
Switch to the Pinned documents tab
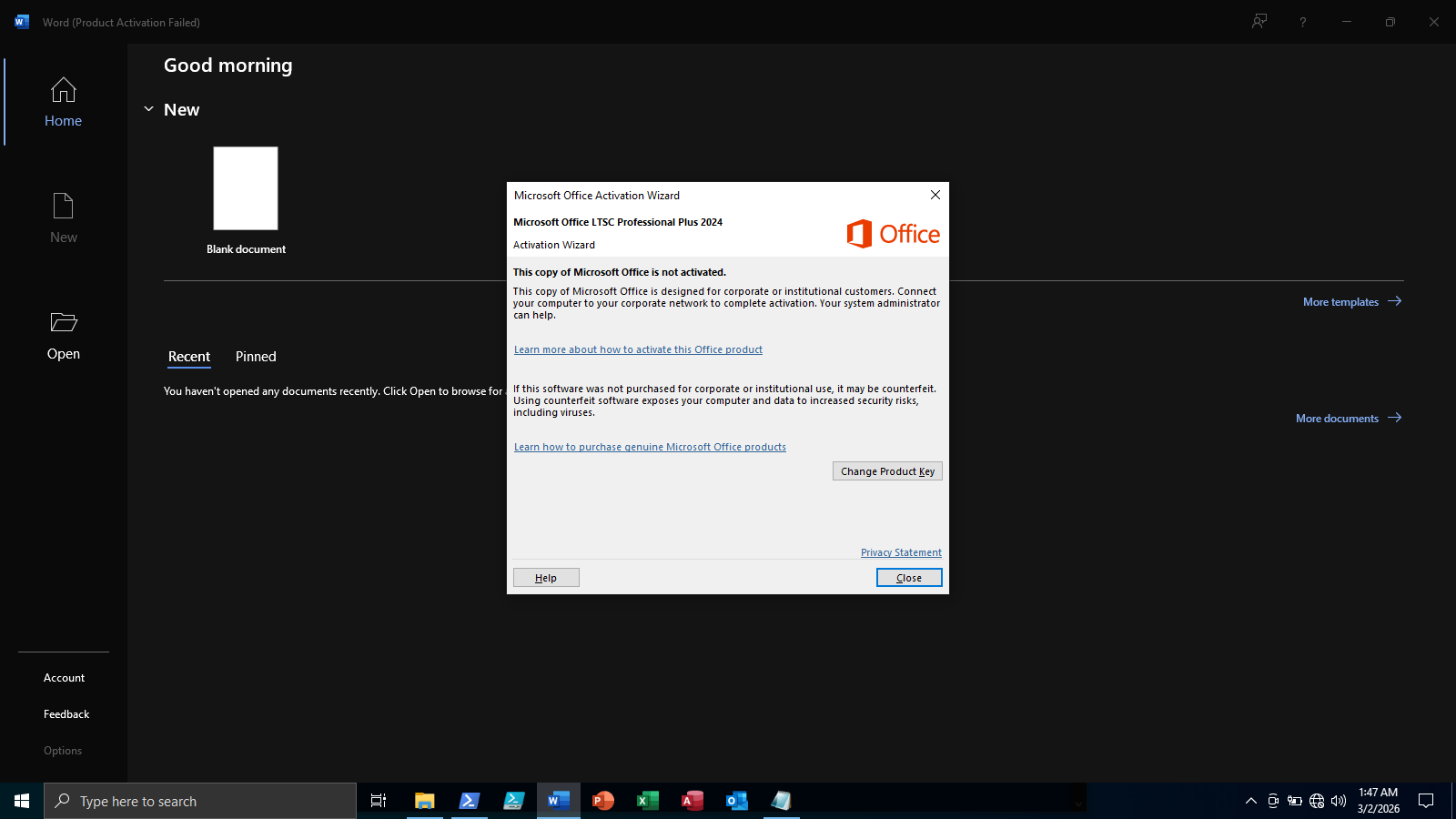pos(255,357)
